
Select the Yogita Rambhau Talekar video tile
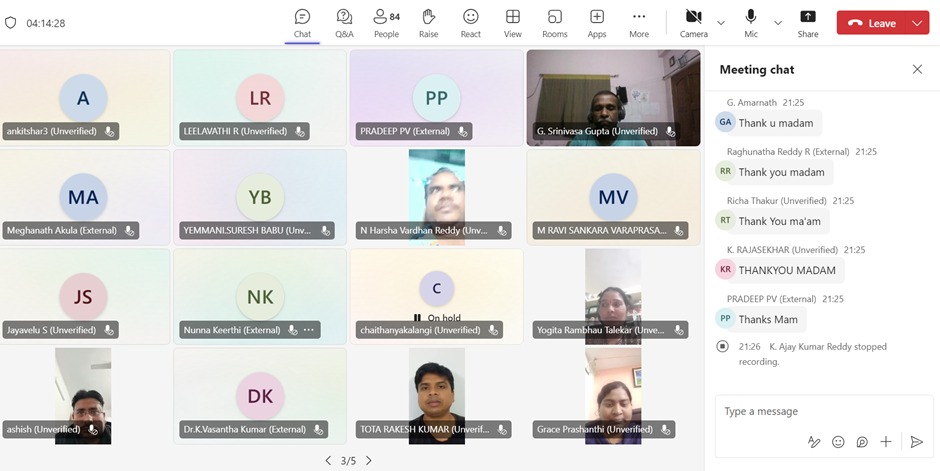click(613, 297)
